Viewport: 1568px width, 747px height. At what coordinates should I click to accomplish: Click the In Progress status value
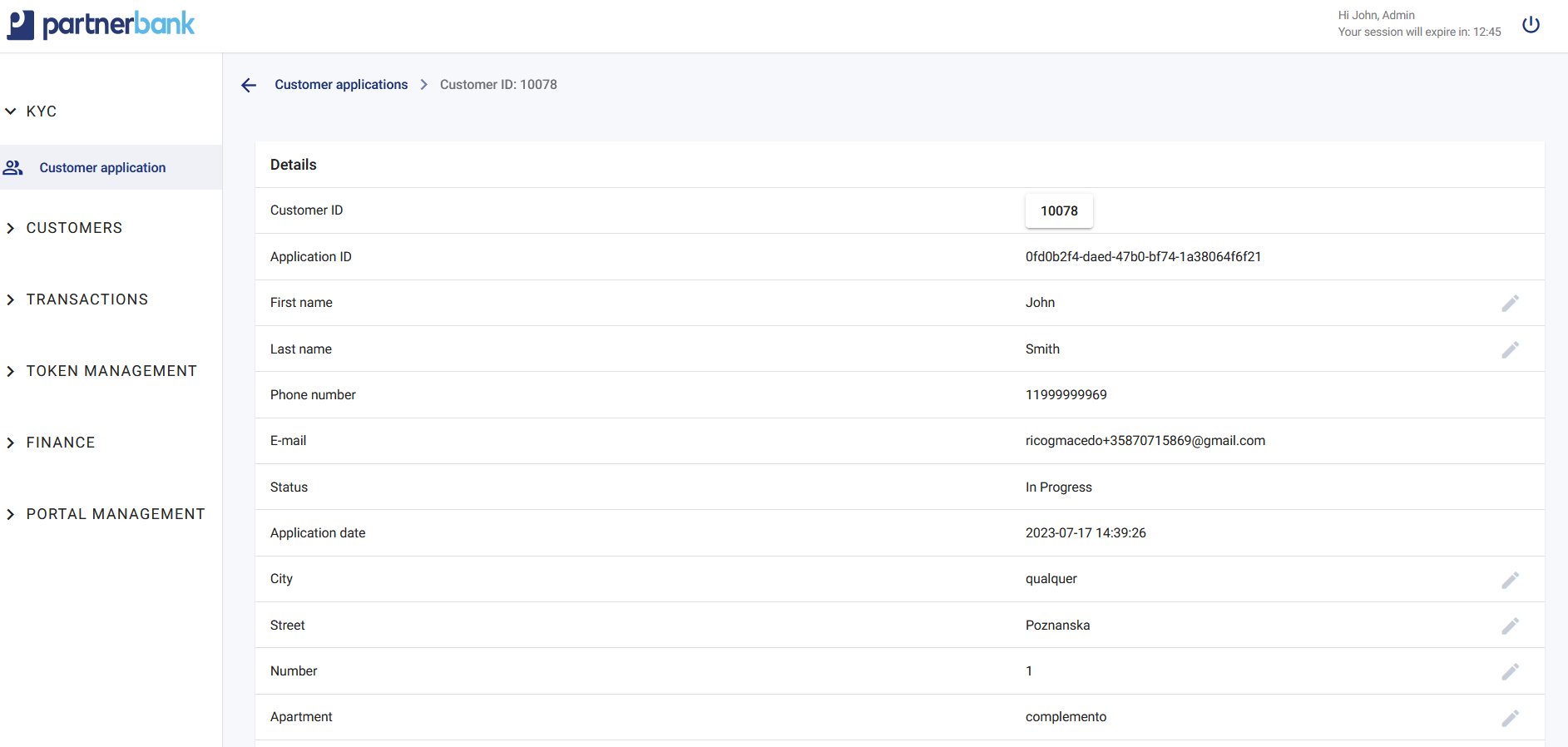pos(1058,487)
